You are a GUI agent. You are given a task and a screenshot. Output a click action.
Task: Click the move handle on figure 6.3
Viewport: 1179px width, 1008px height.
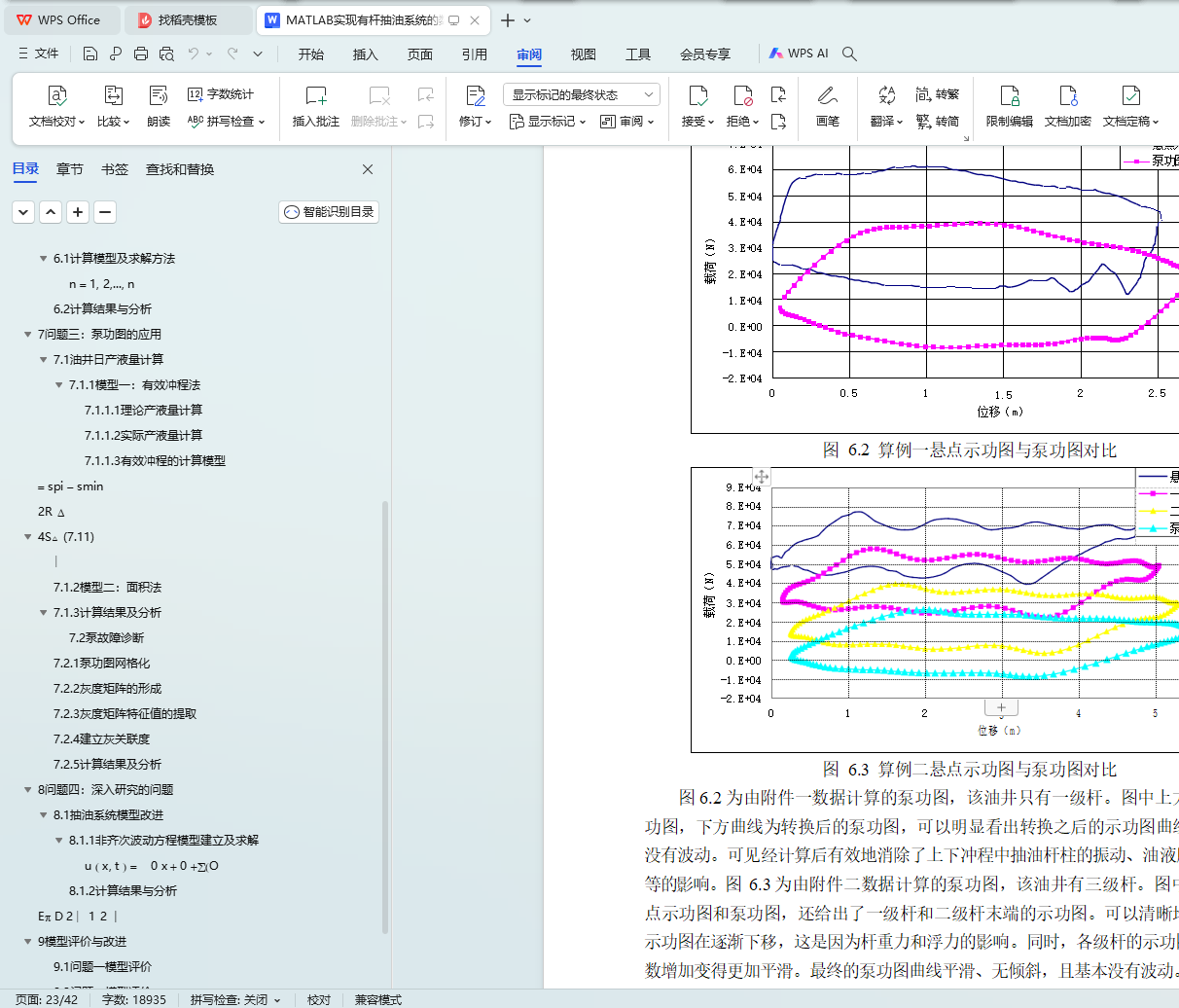click(x=762, y=476)
